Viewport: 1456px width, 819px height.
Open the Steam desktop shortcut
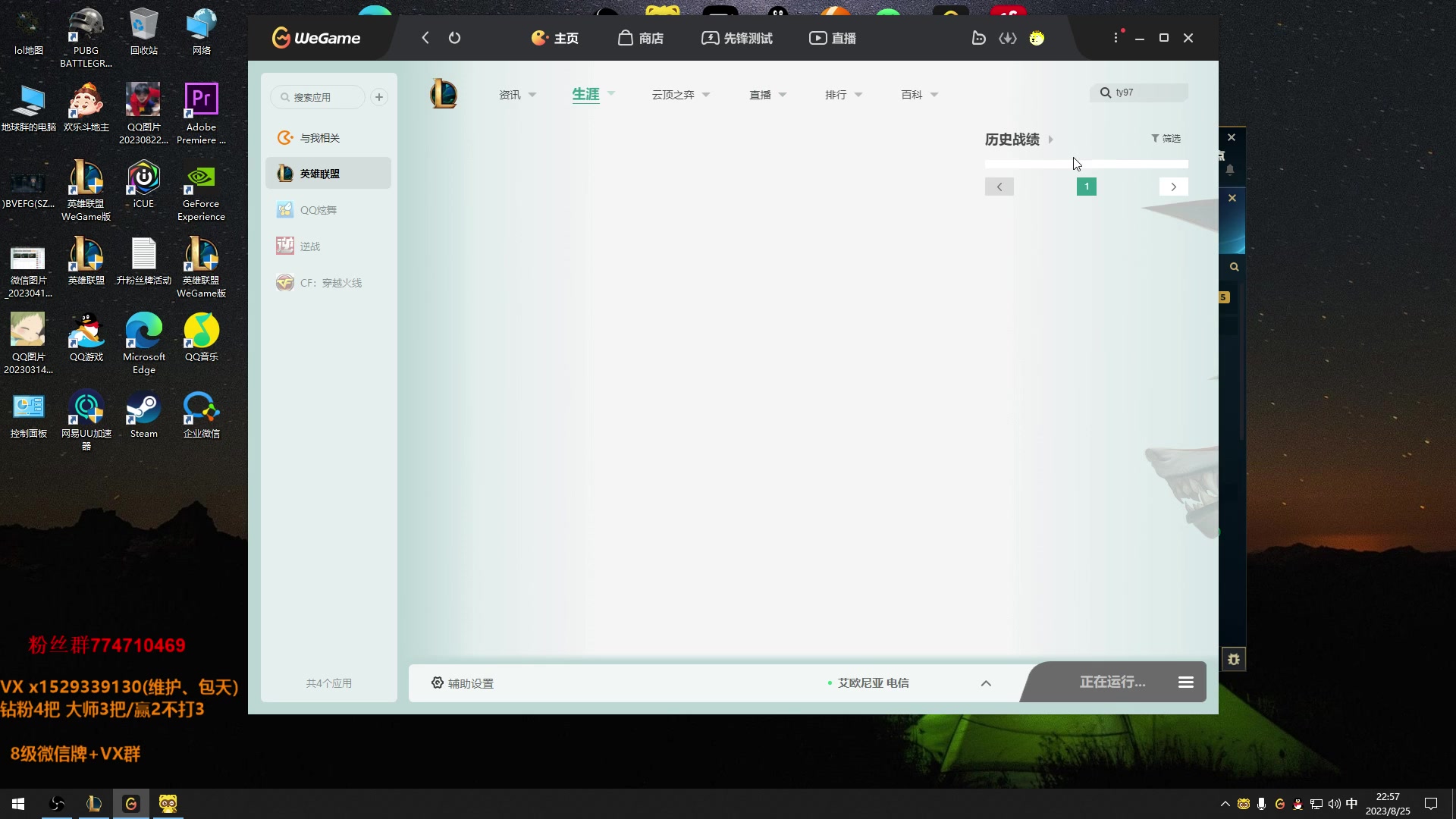tap(143, 416)
